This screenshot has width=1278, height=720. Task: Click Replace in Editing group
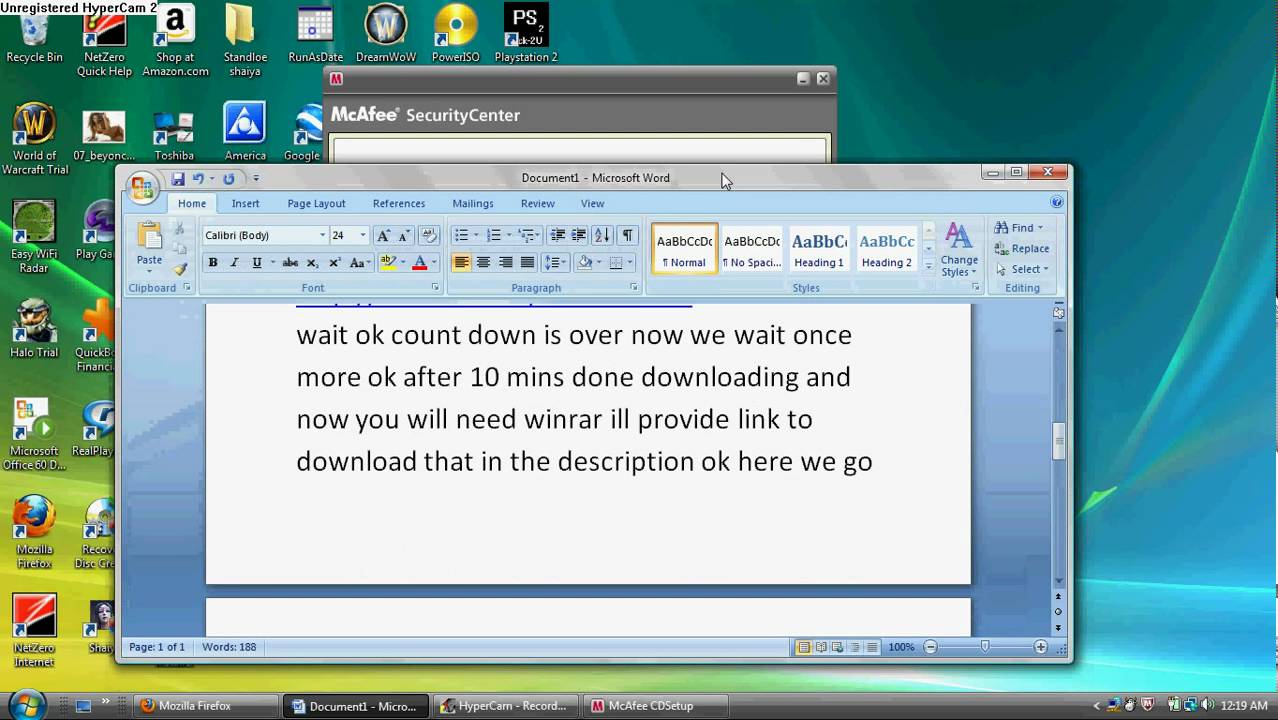1022,249
